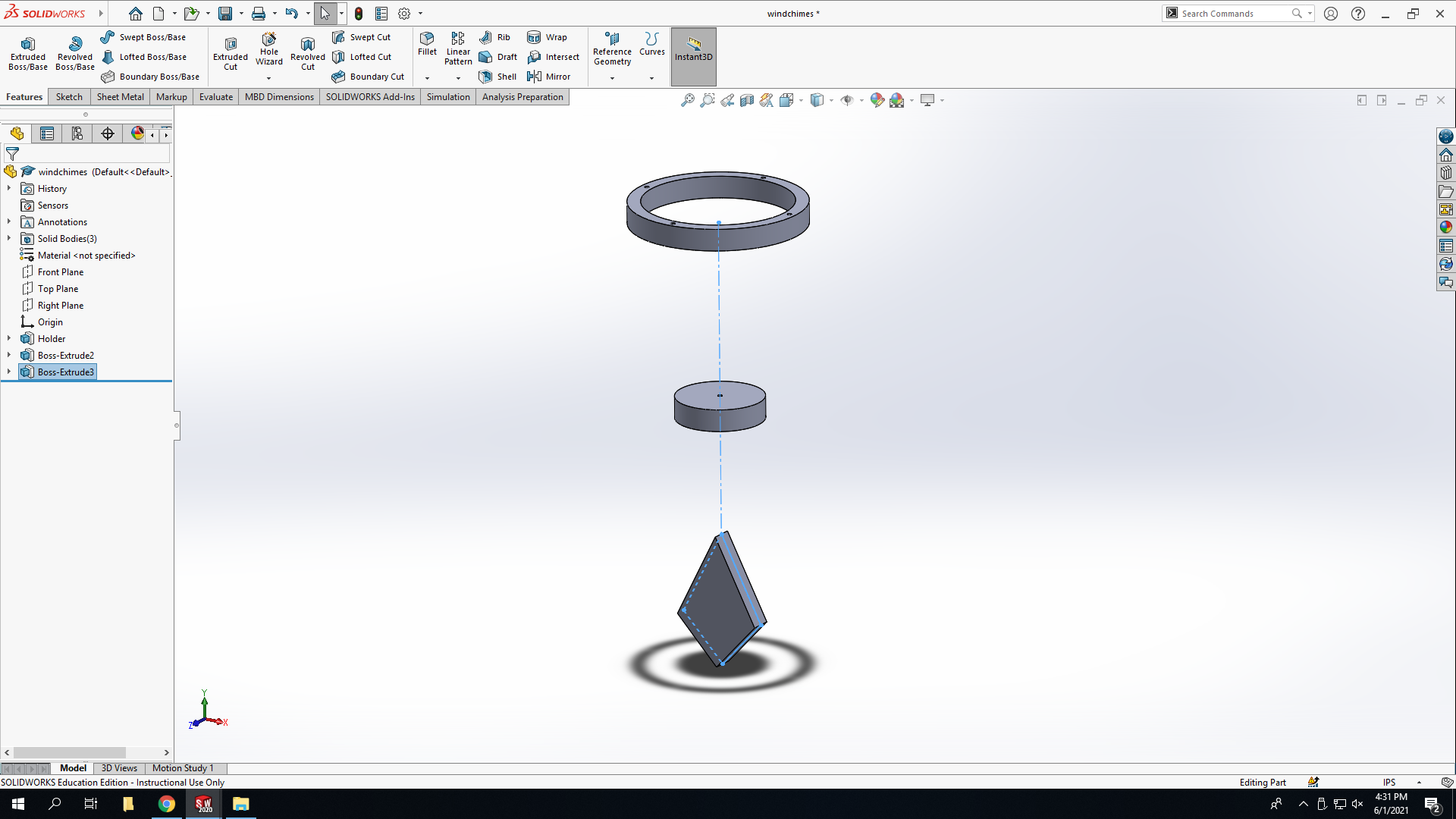Screen dimensions: 1456x819
Task: Switch to the Sheet Metal tab
Action: tap(120, 97)
